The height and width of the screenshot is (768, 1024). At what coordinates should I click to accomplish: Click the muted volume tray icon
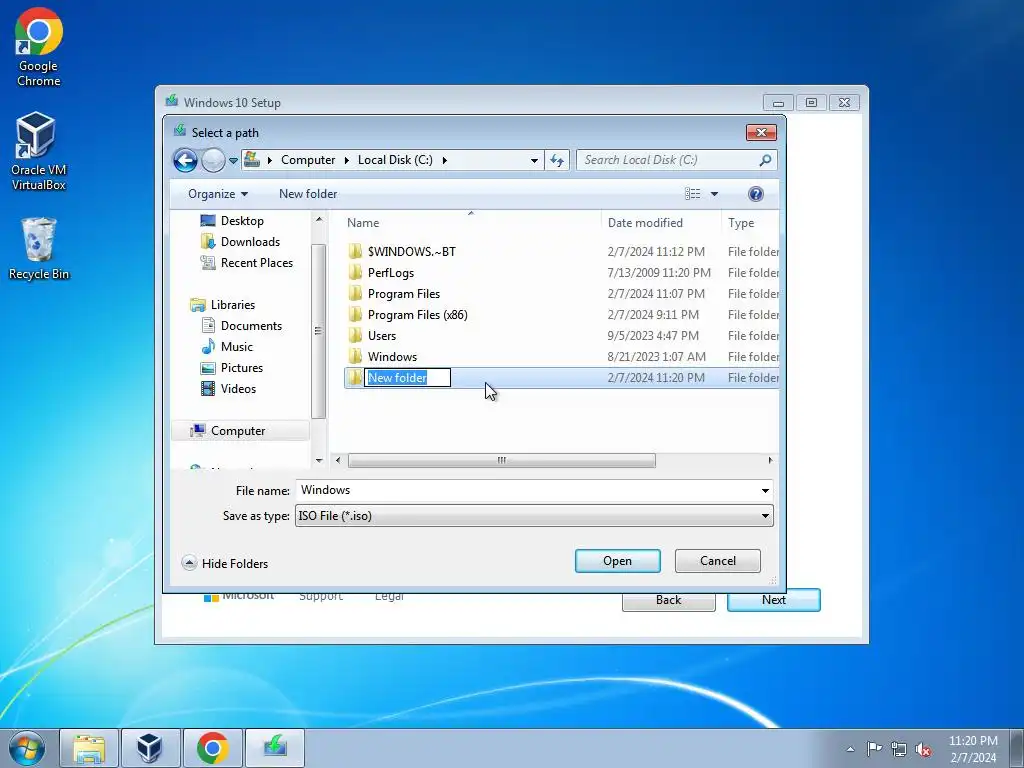click(923, 749)
